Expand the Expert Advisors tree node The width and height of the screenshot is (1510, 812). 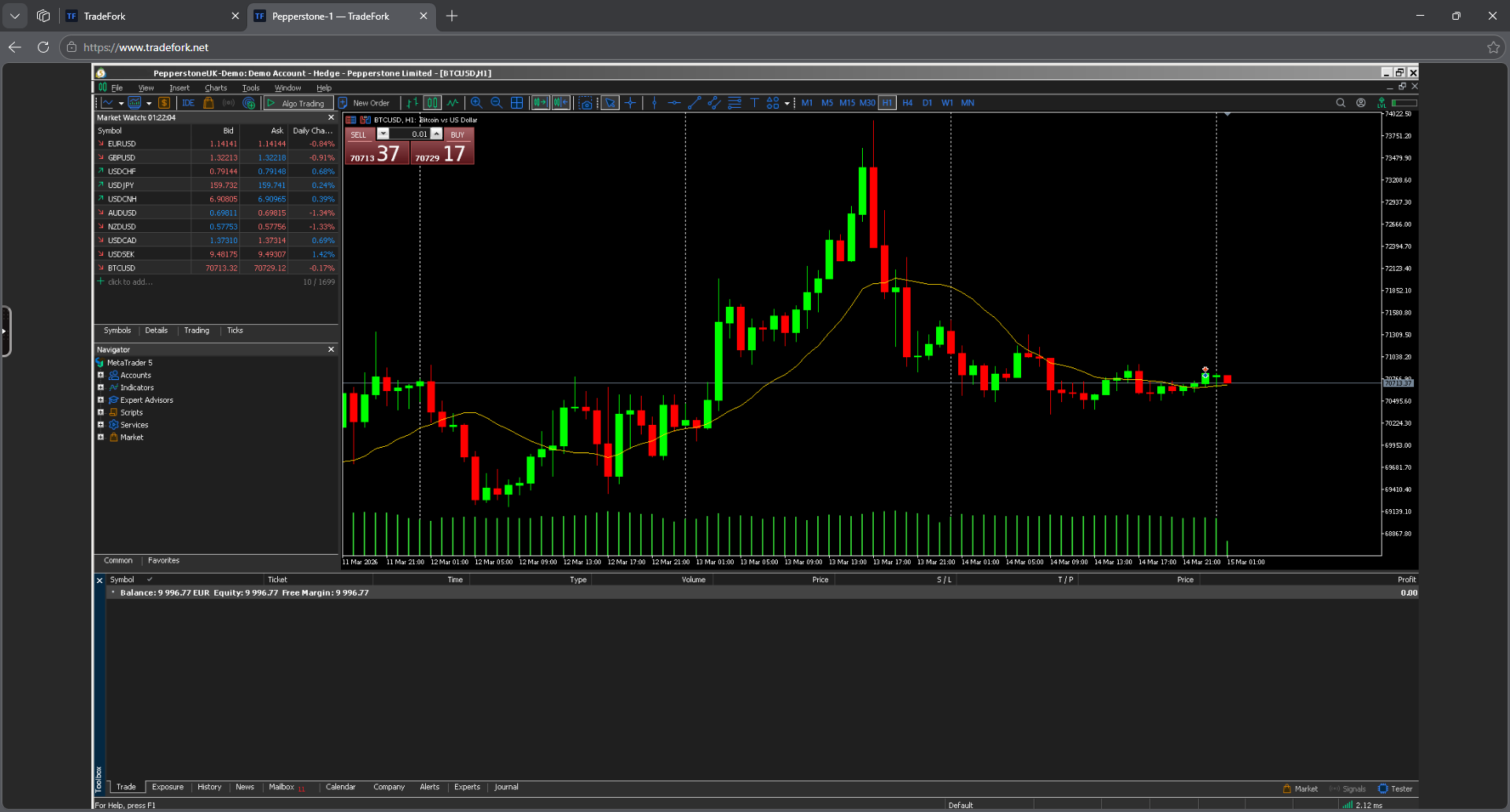pyautogui.click(x=101, y=400)
